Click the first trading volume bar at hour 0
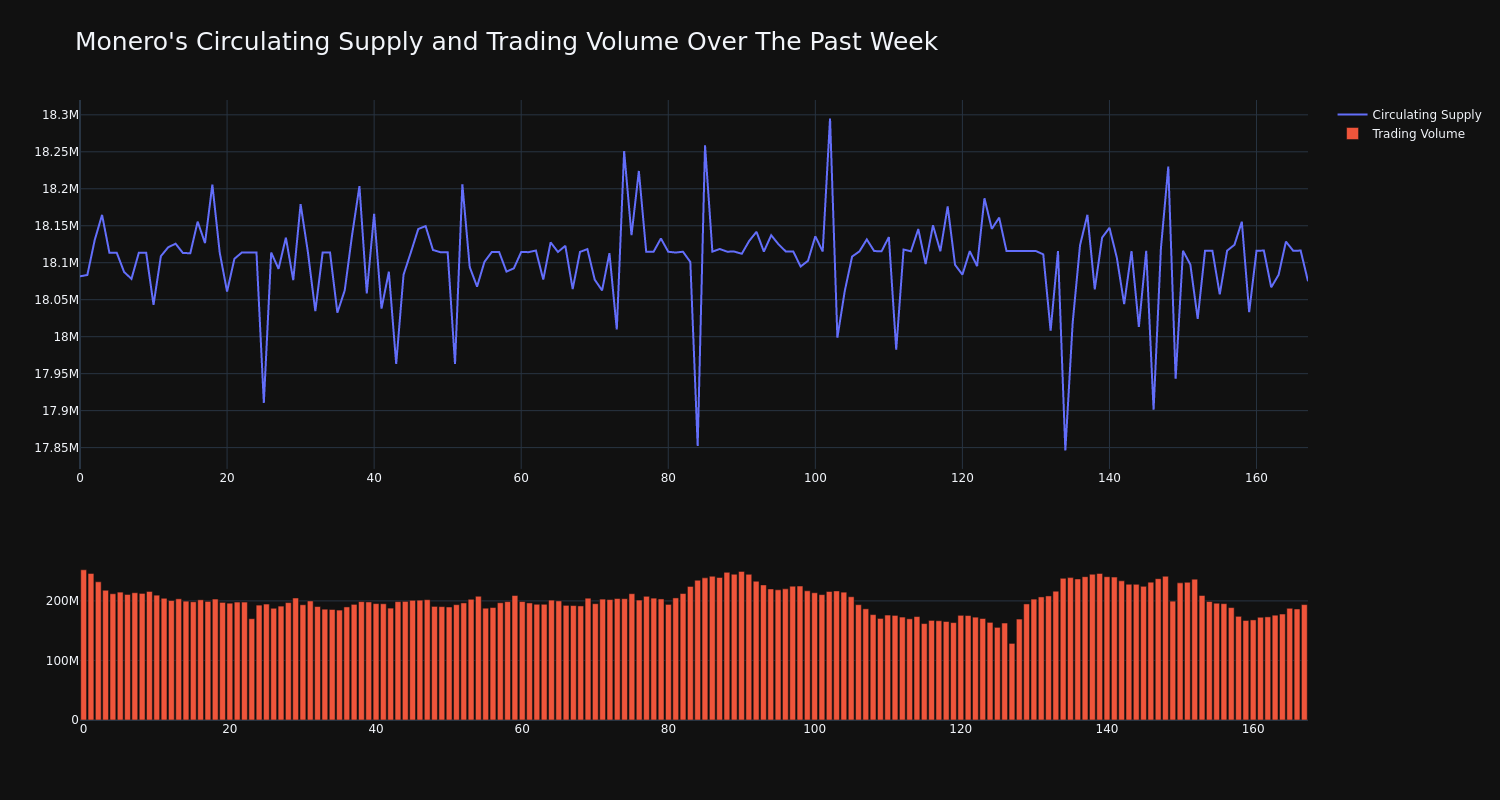This screenshot has width=1500, height=800. click(83, 645)
